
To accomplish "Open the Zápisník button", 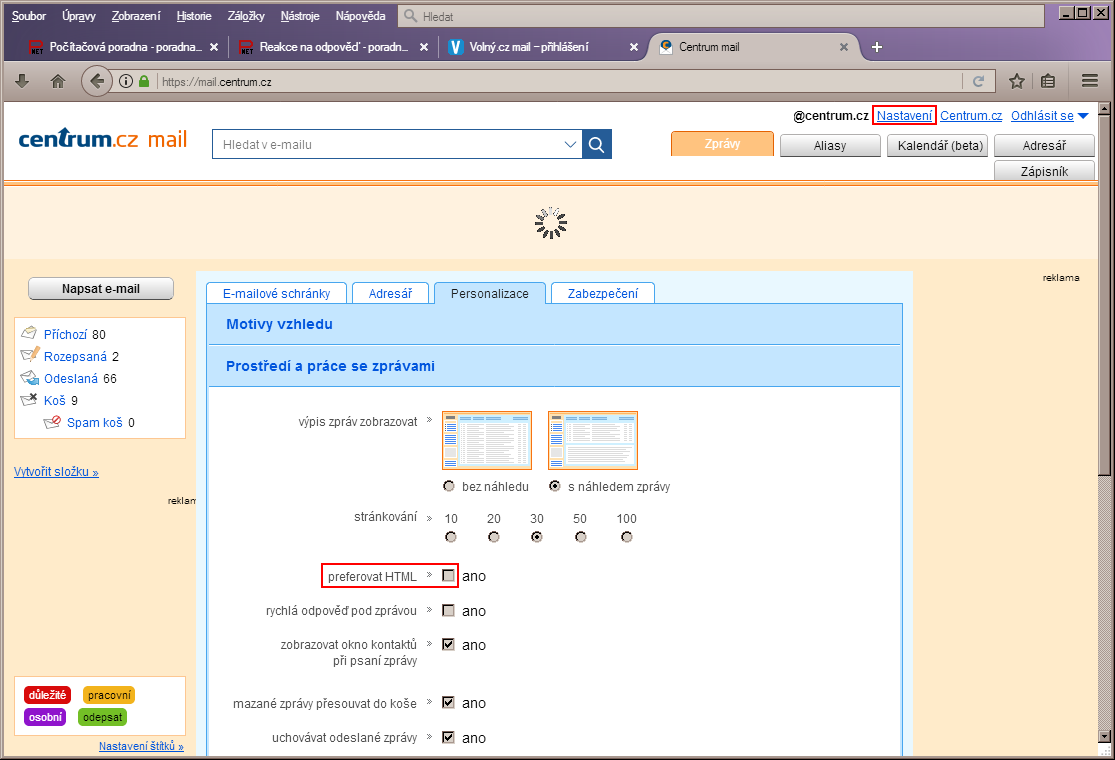I will coord(1045,171).
